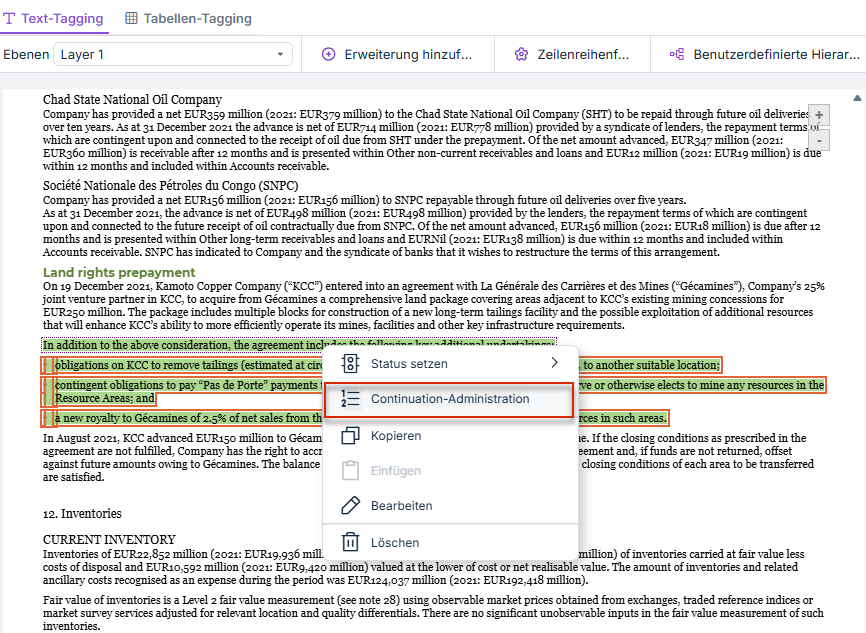Click the Chad State National Oil Company heading

[133, 99]
